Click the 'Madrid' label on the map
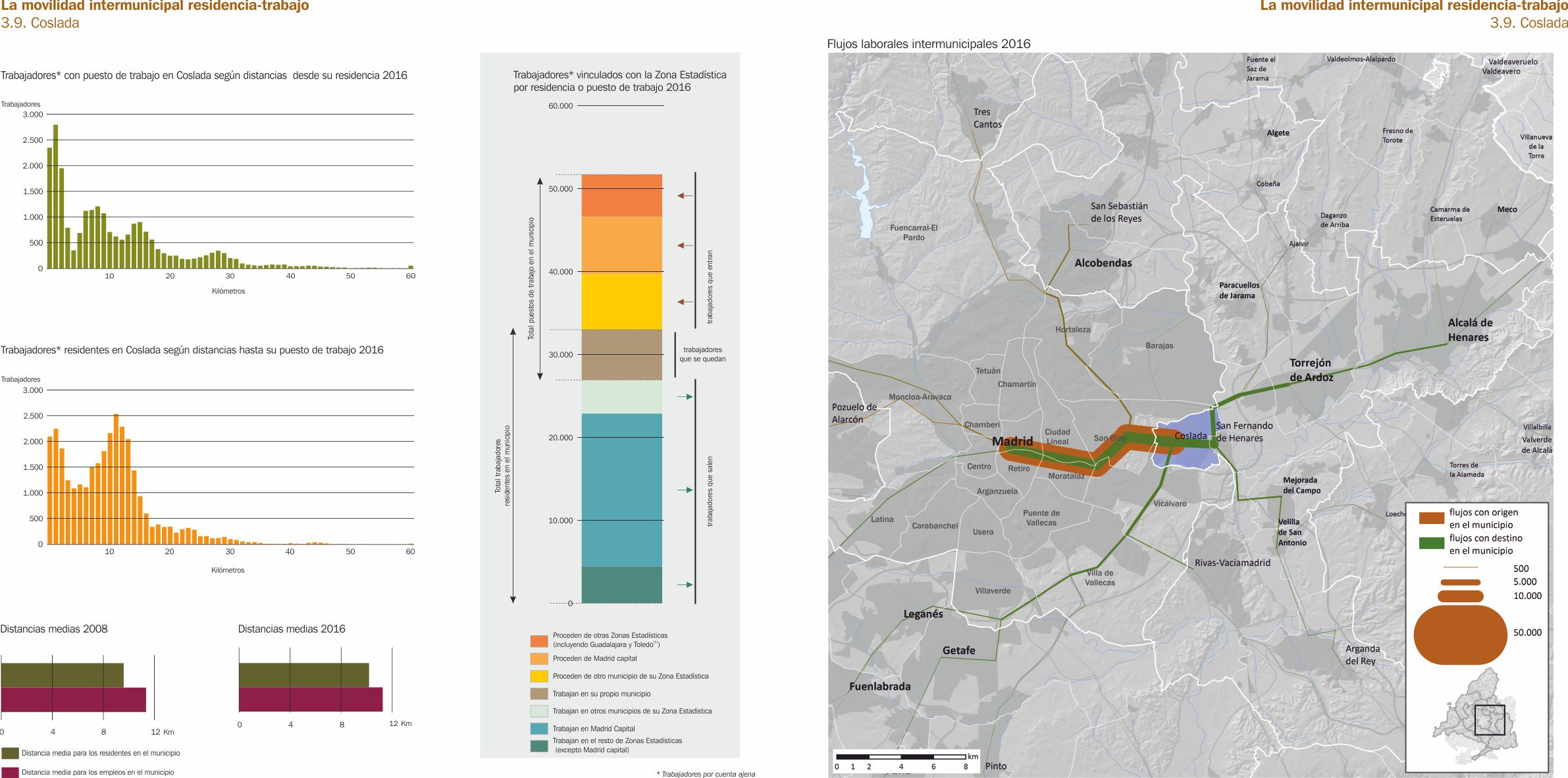Image resolution: width=1568 pixels, height=778 pixels. [x=1012, y=441]
